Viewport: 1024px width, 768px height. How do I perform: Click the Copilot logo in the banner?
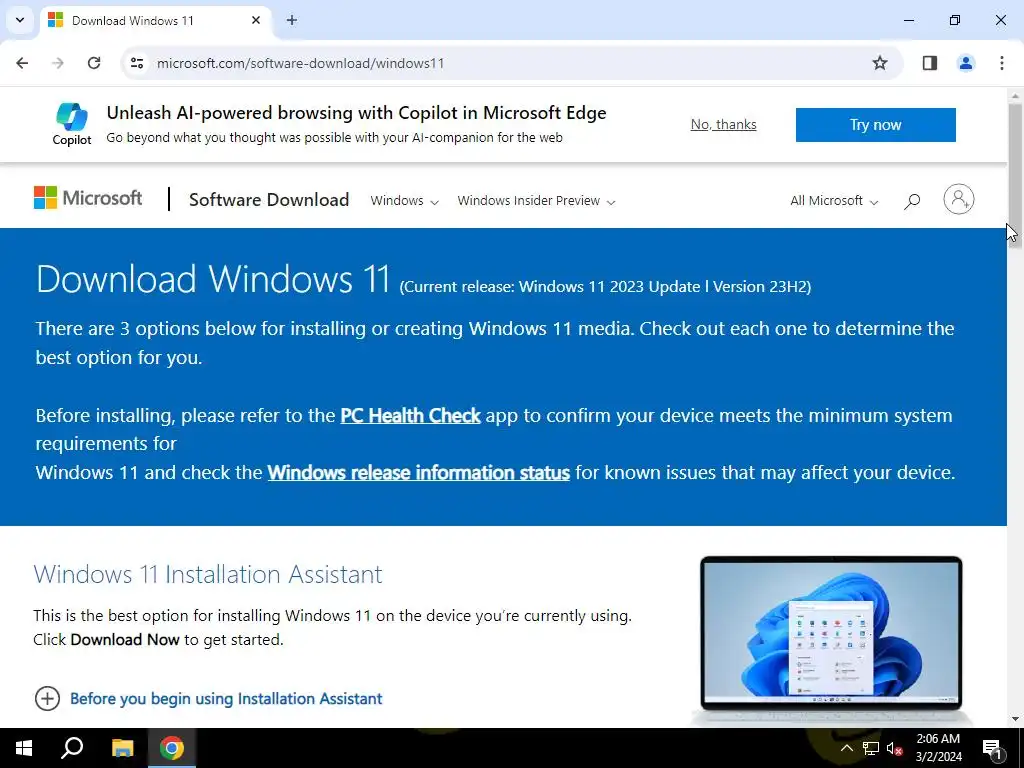(72, 124)
